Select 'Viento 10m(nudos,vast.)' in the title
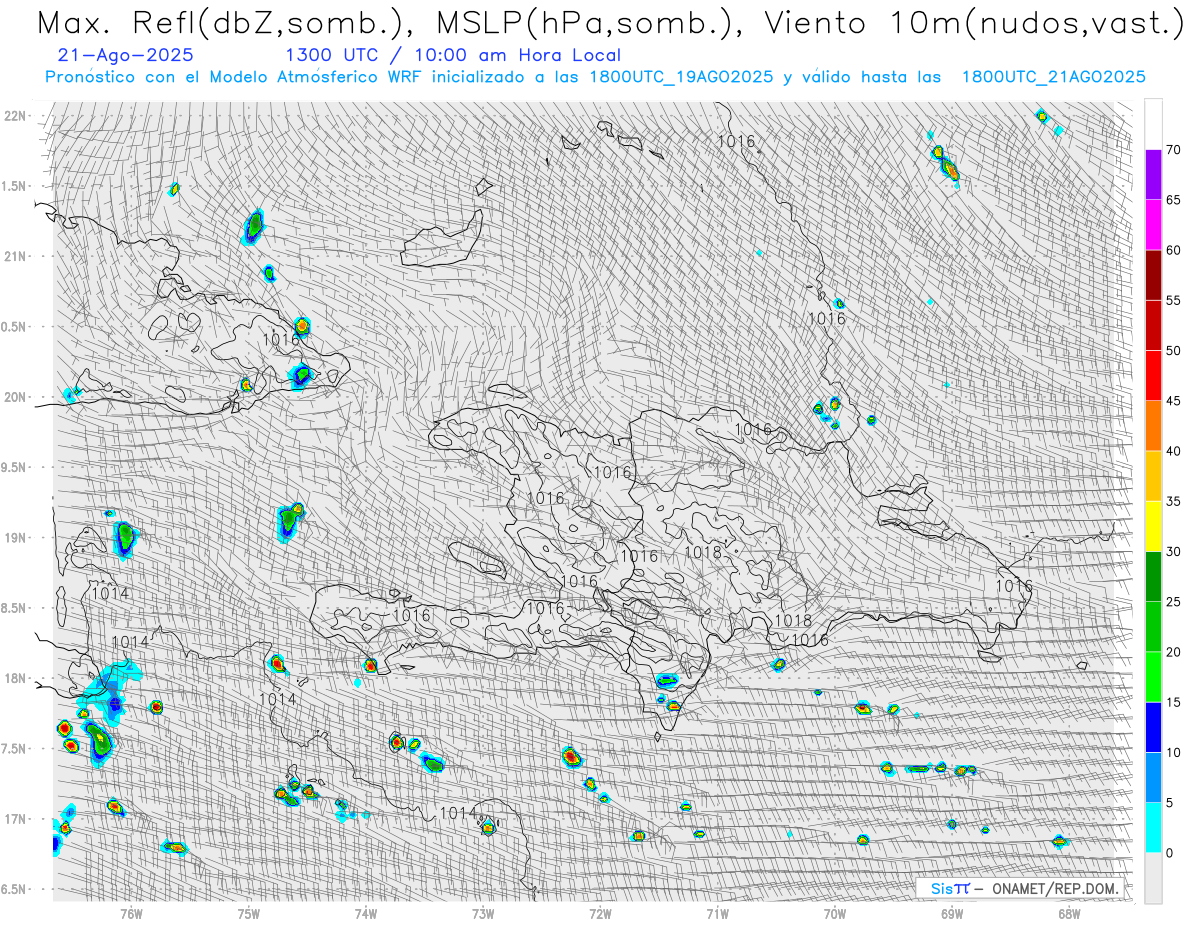Image resolution: width=1200 pixels, height=927 pixels. click(x=975, y=24)
